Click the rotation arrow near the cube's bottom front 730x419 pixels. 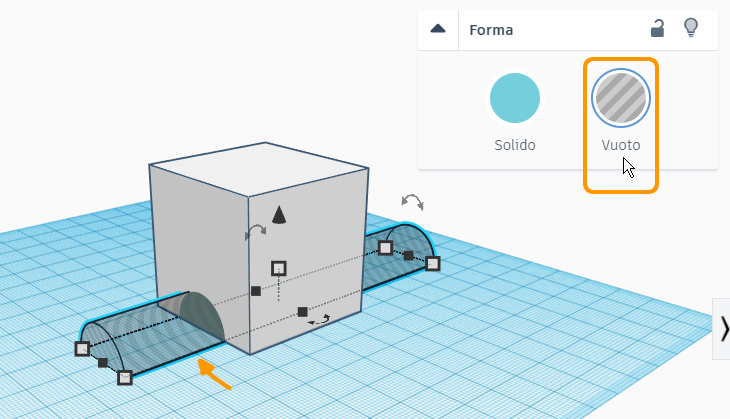[319, 320]
